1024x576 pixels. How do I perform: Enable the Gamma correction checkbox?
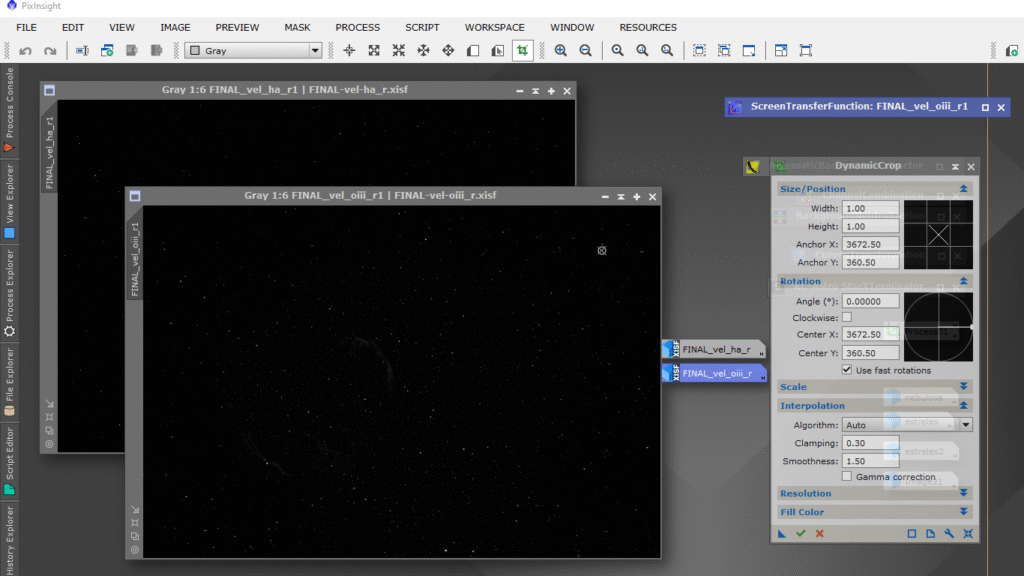pos(847,477)
